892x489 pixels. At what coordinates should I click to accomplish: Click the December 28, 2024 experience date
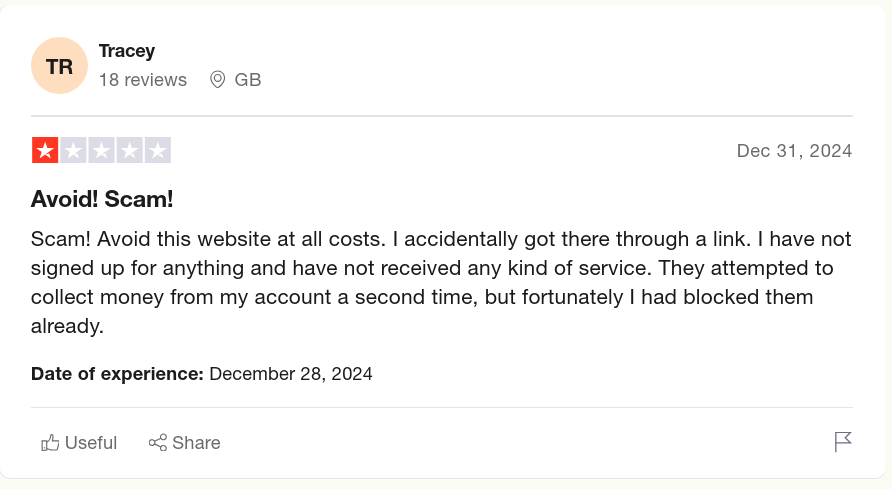click(x=291, y=374)
